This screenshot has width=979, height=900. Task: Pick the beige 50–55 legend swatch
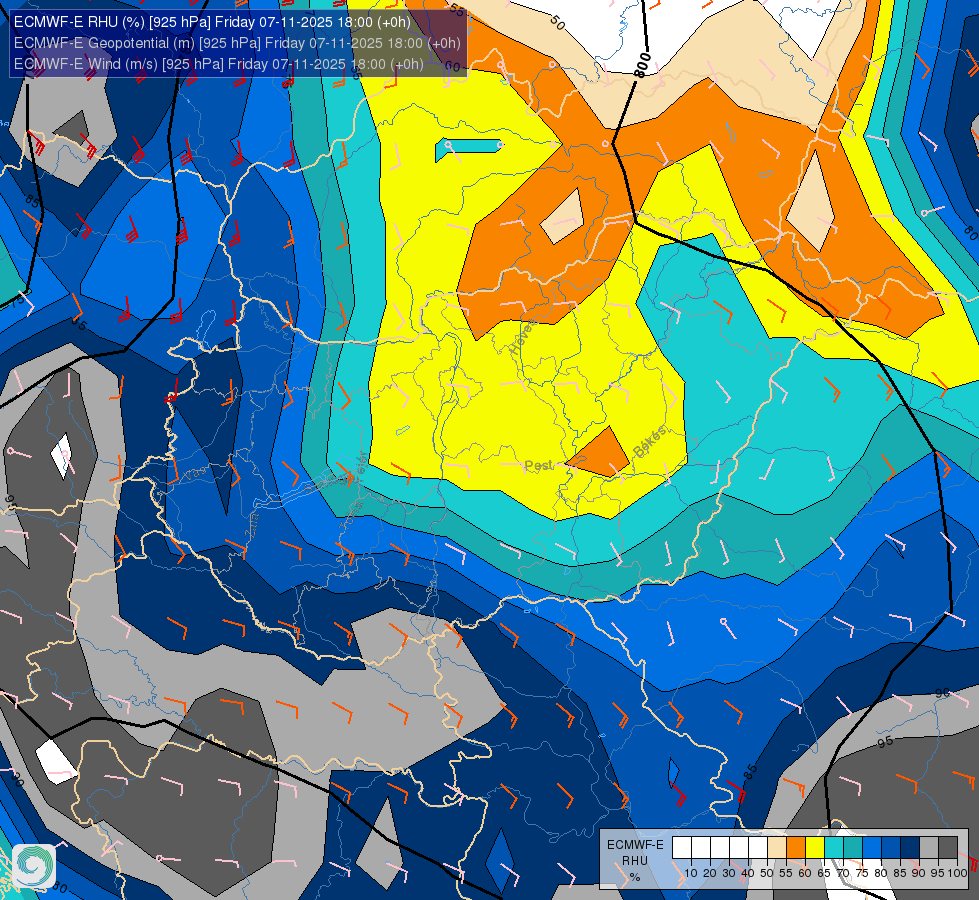[x=777, y=847]
